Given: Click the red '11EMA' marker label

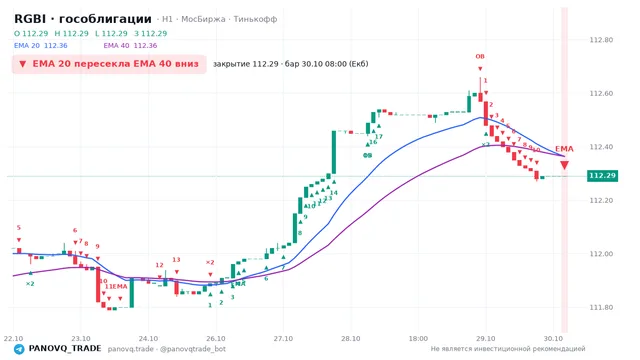Looking at the screenshot, I should click(x=116, y=287).
